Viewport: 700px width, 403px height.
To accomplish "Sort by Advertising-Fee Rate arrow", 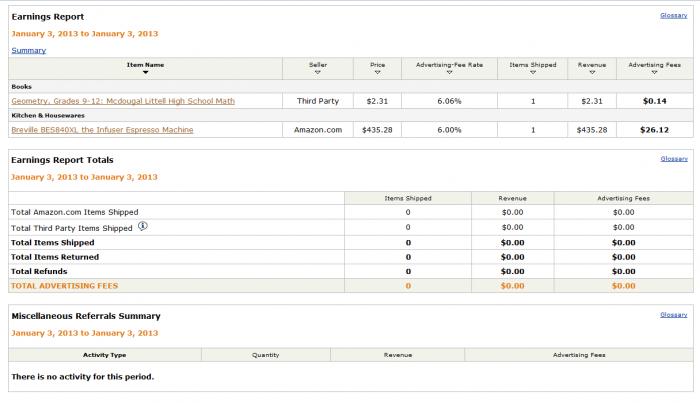I will click(x=448, y=72).
